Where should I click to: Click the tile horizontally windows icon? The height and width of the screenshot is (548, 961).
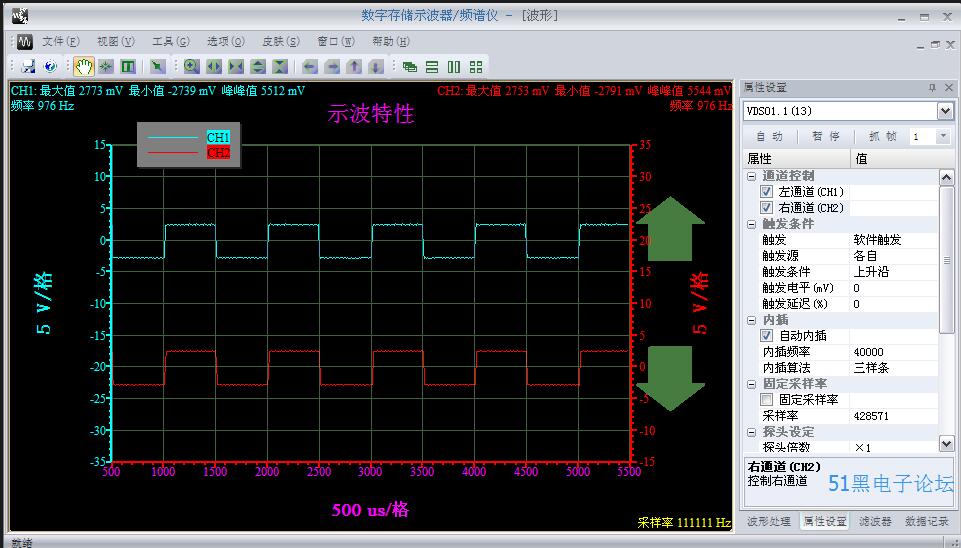pos(432,66)
